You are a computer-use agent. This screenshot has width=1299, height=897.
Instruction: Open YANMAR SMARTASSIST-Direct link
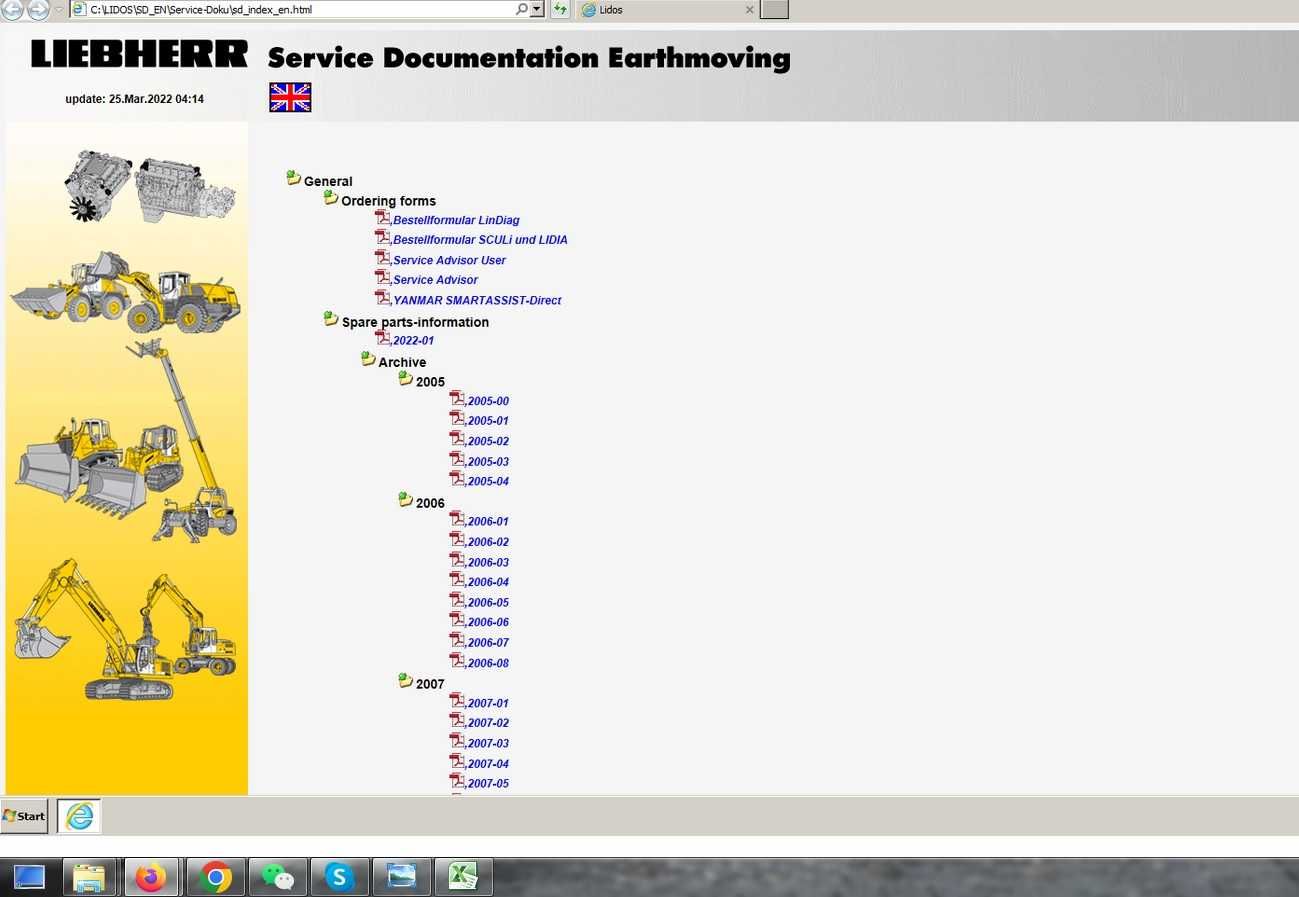[477, 300]
